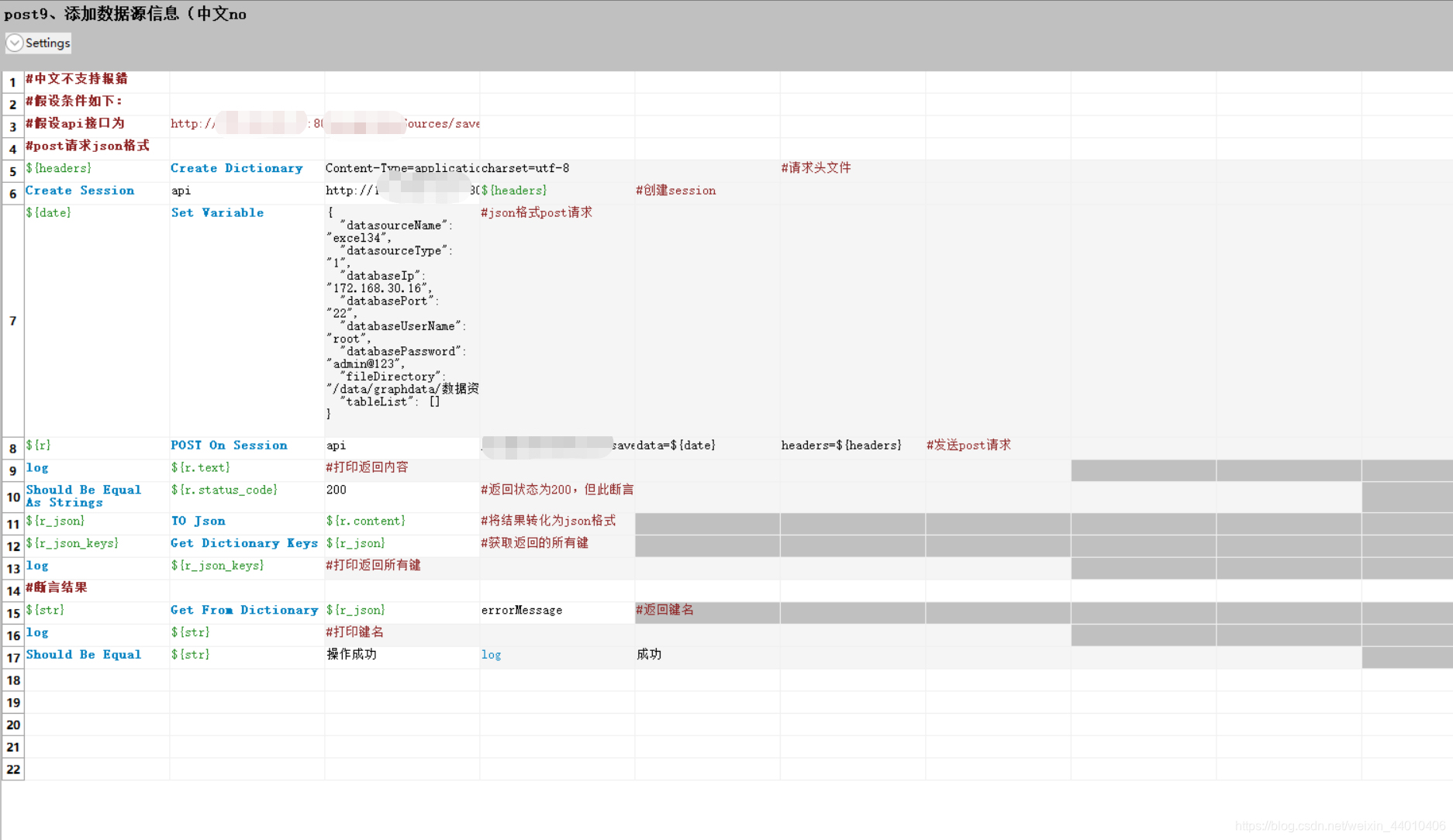Click the ${r.text} argument cell in row 9
1453x840 pixels.
(201, 467)
